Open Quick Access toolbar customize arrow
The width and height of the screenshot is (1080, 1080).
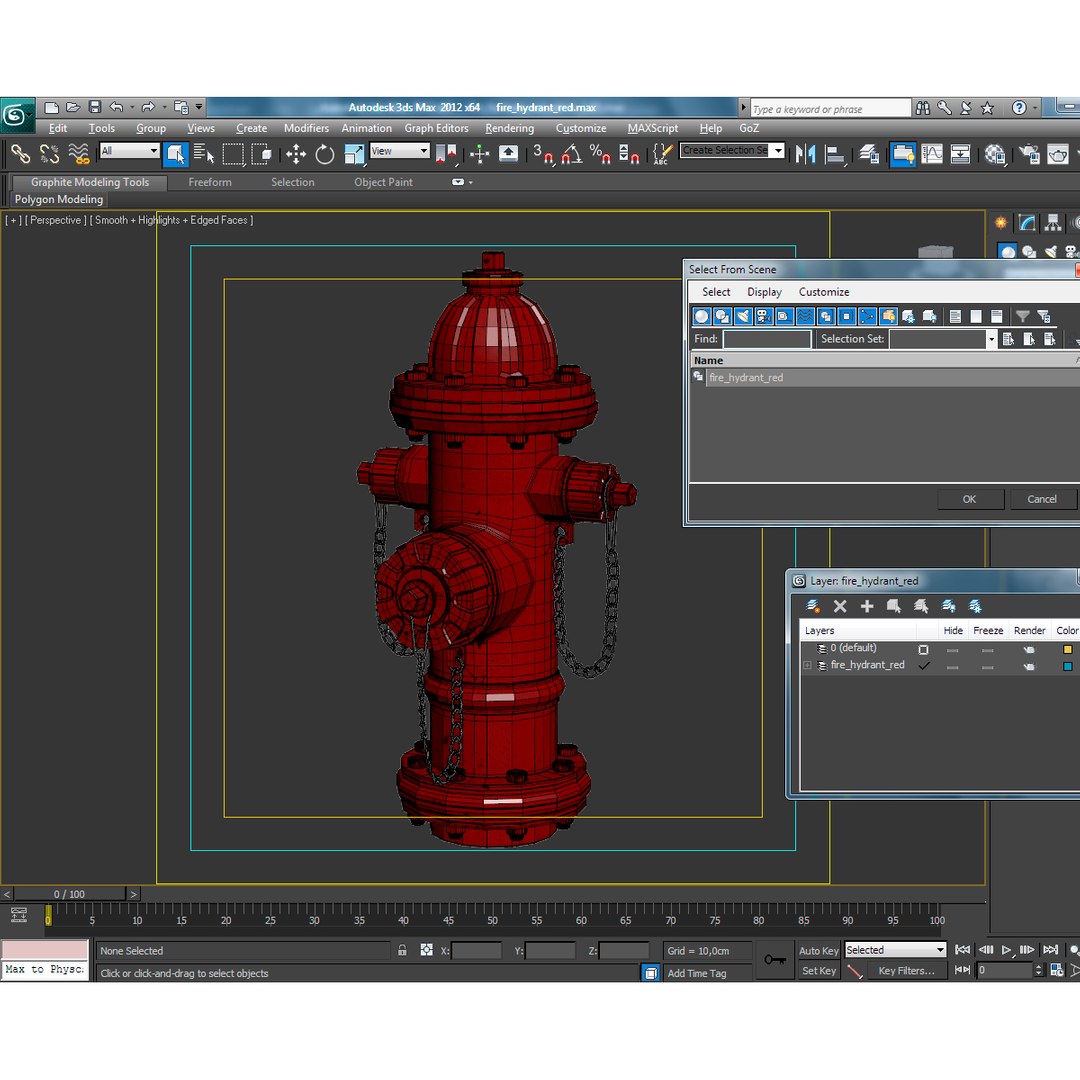pos(198,107)
